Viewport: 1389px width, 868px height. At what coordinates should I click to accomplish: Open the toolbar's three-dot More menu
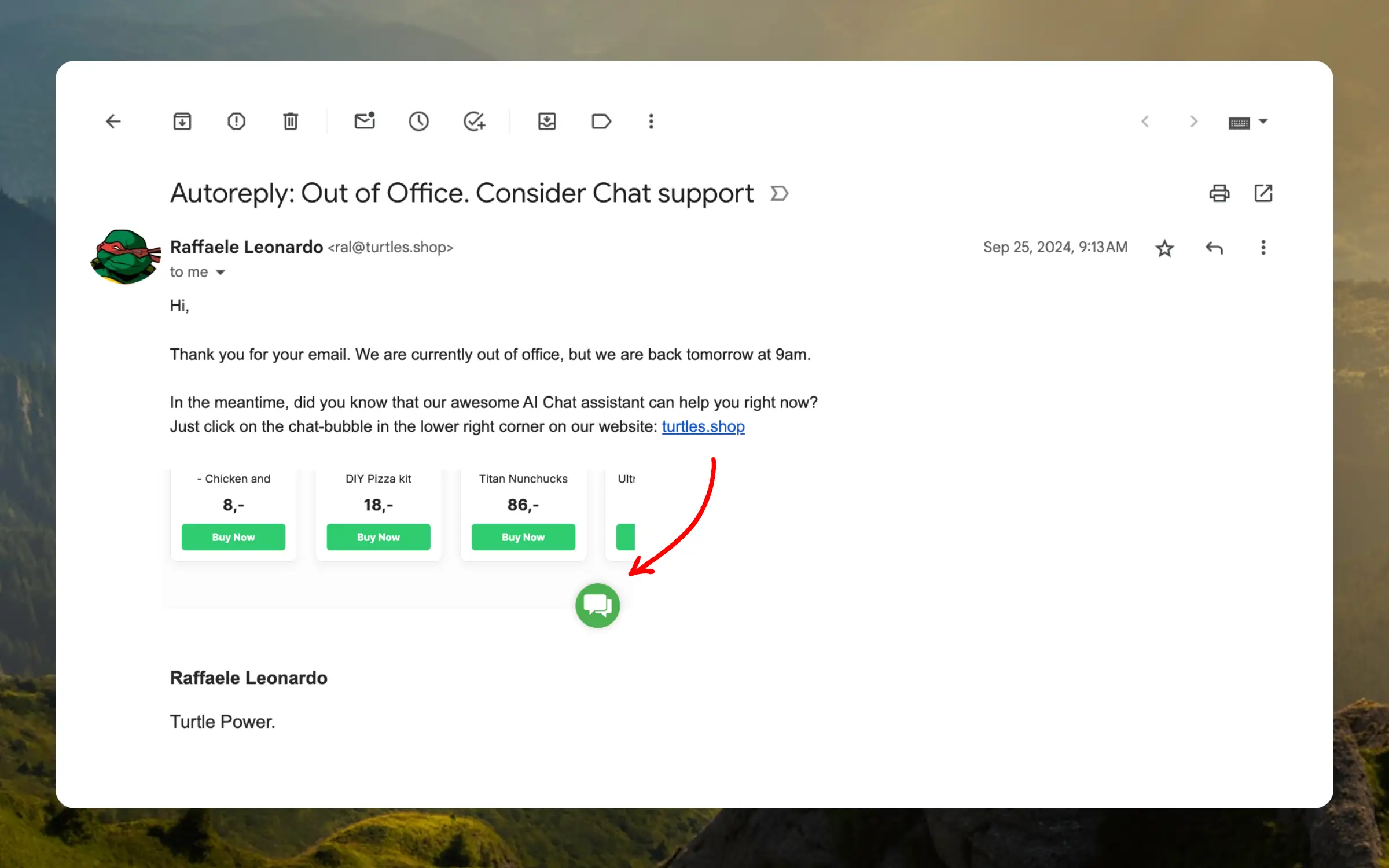[651, 122]
